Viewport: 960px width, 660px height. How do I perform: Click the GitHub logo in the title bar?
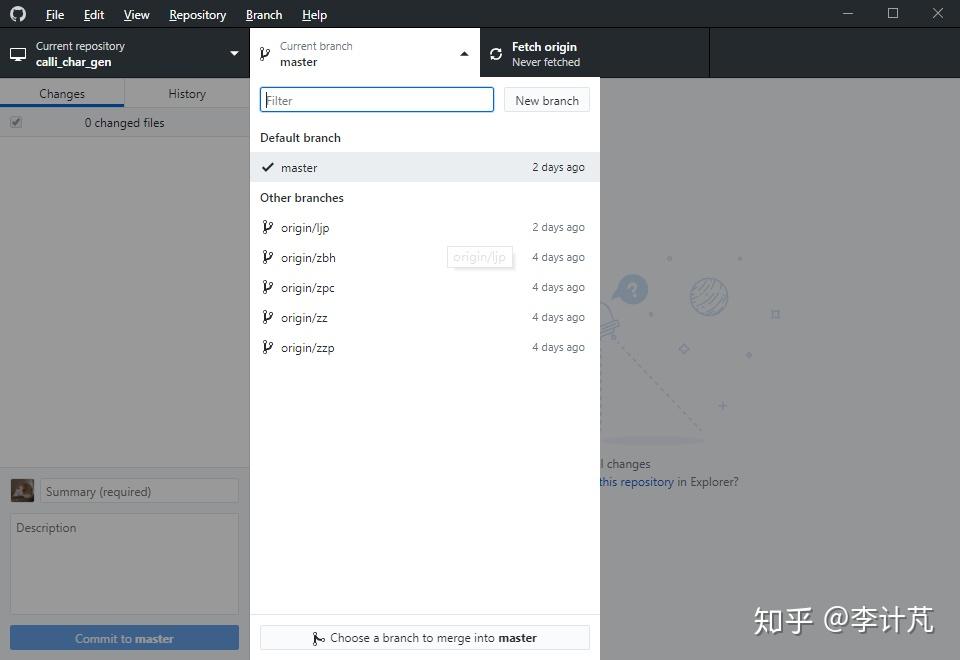pyautogui.click(x=17, y=14)
